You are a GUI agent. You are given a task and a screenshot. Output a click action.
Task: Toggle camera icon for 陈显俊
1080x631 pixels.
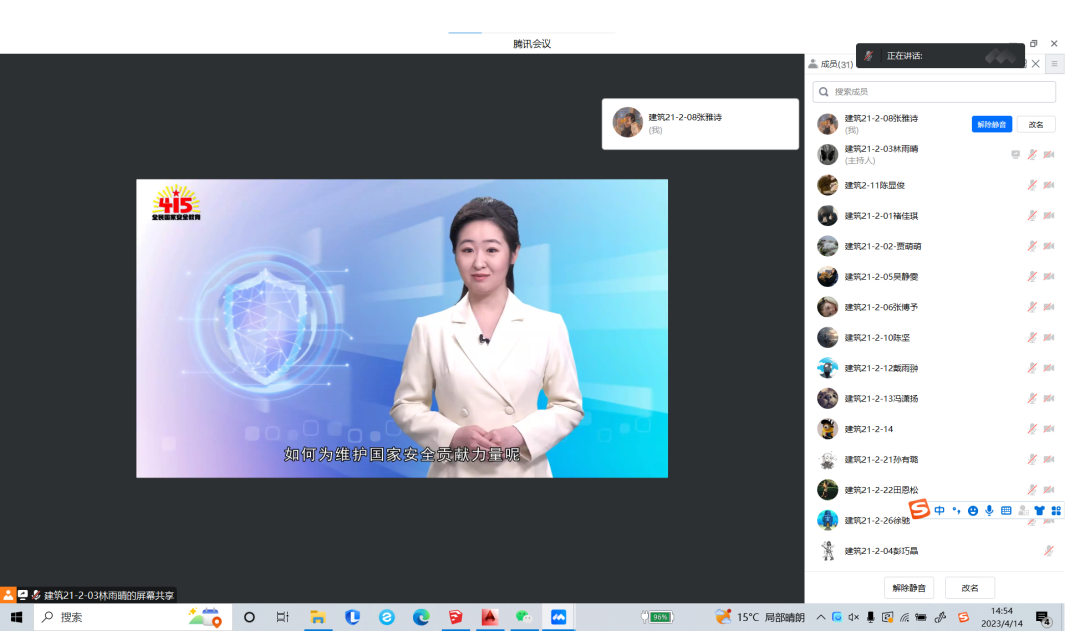(x=1049, y=186)
